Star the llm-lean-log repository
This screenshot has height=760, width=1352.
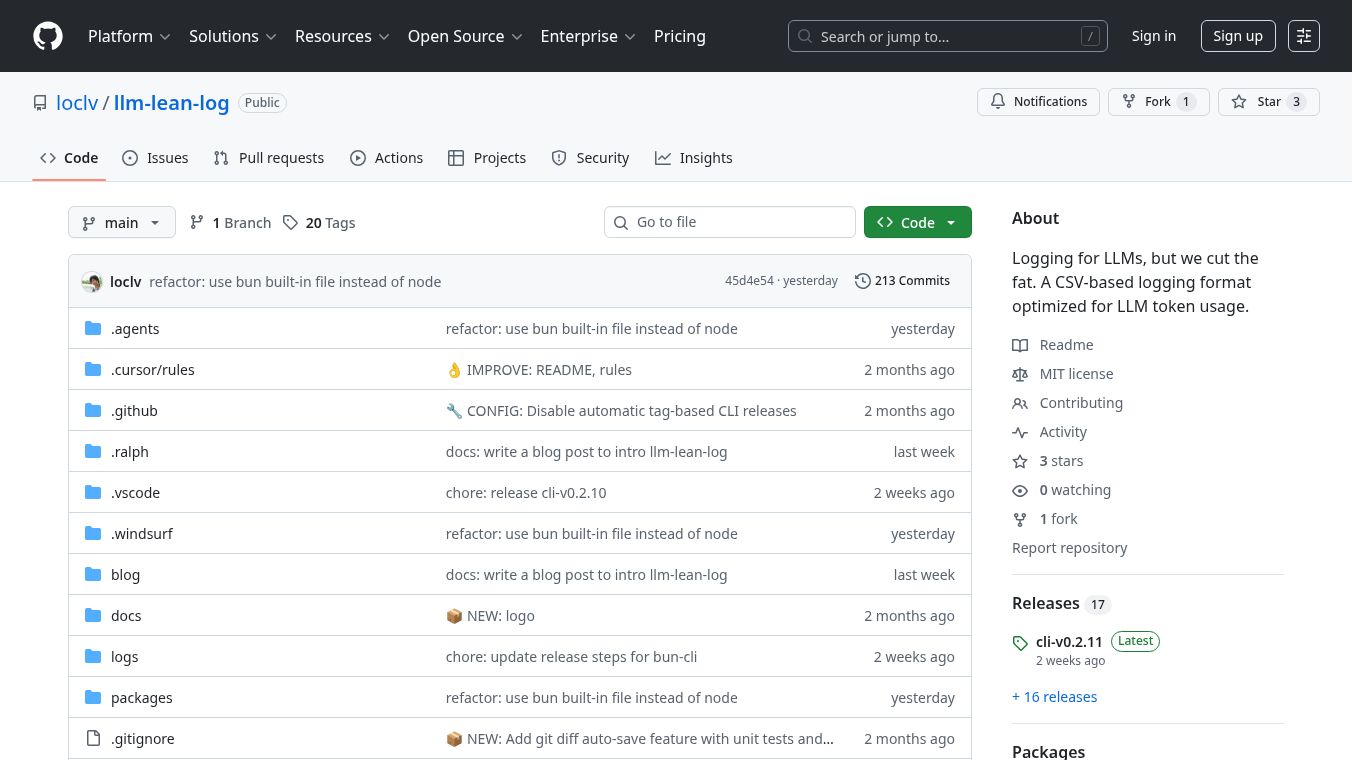coord(1268,102)
